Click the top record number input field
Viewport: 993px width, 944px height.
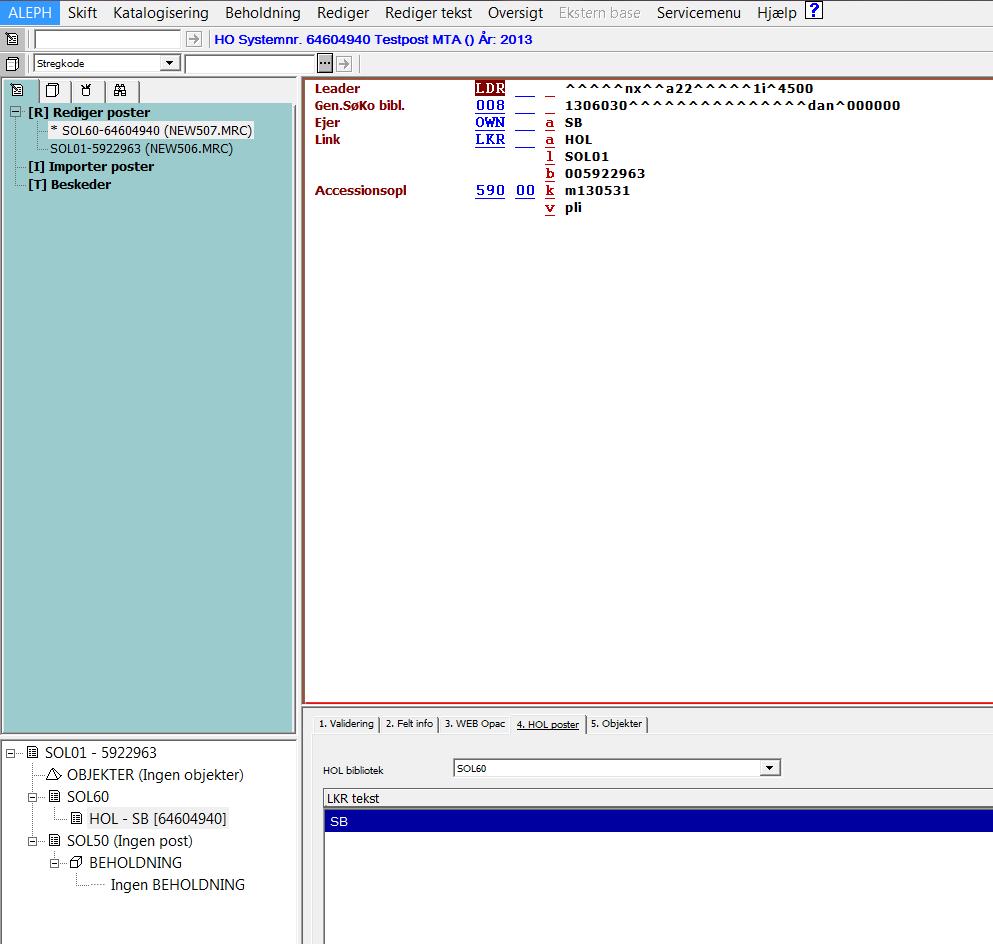point(107,39)
